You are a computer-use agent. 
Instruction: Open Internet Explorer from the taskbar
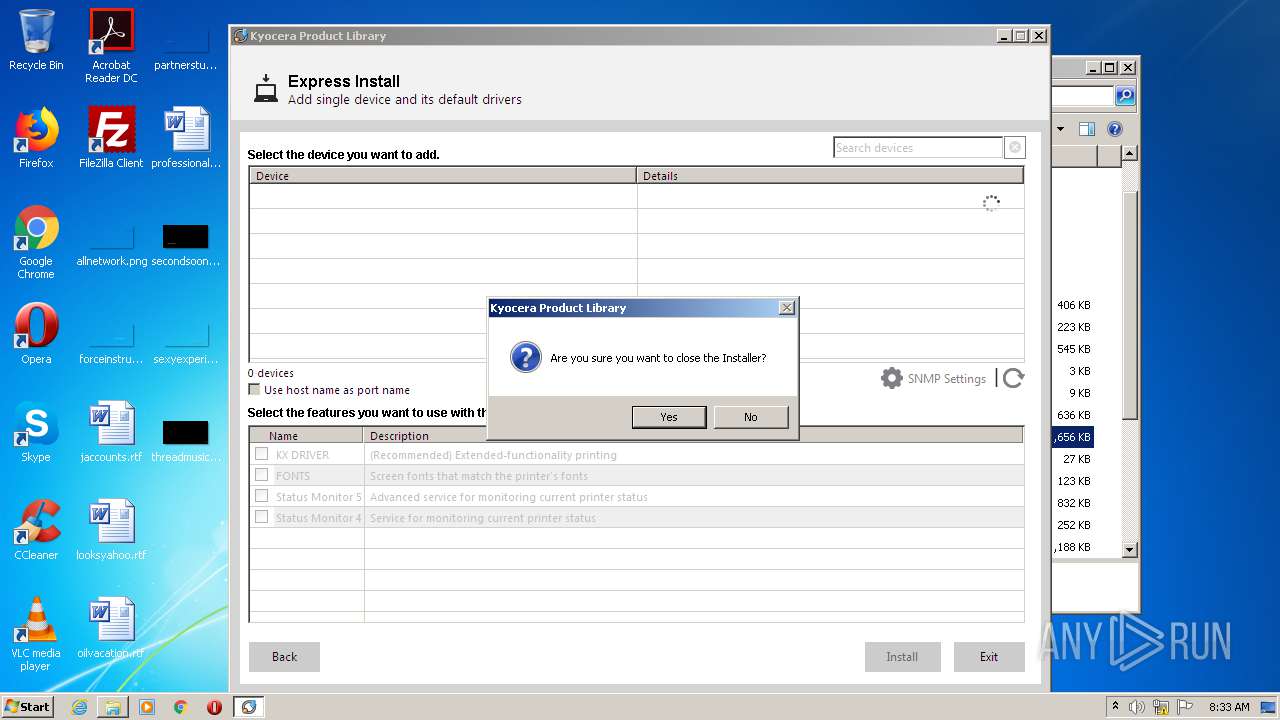tap(79, 707)
